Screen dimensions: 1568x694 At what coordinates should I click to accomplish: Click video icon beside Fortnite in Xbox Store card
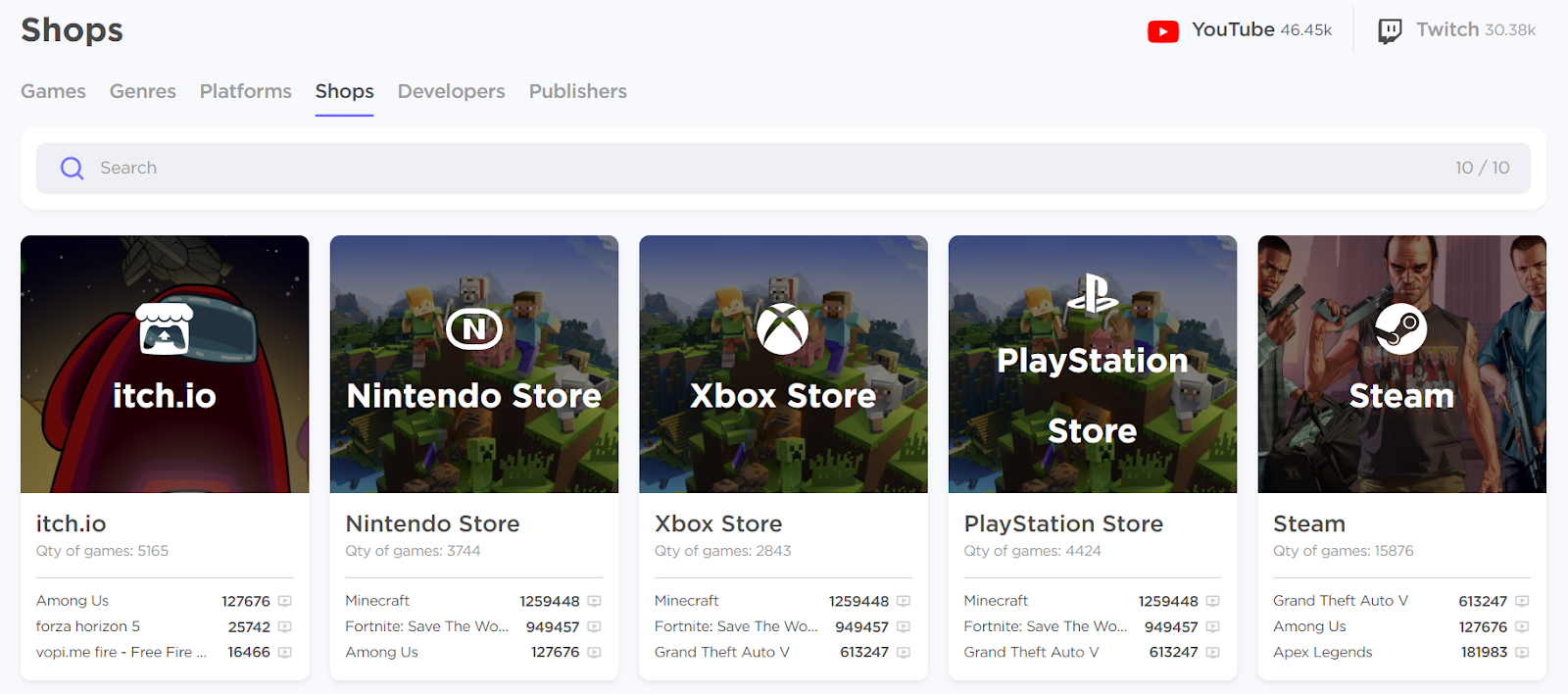[904, 626]
